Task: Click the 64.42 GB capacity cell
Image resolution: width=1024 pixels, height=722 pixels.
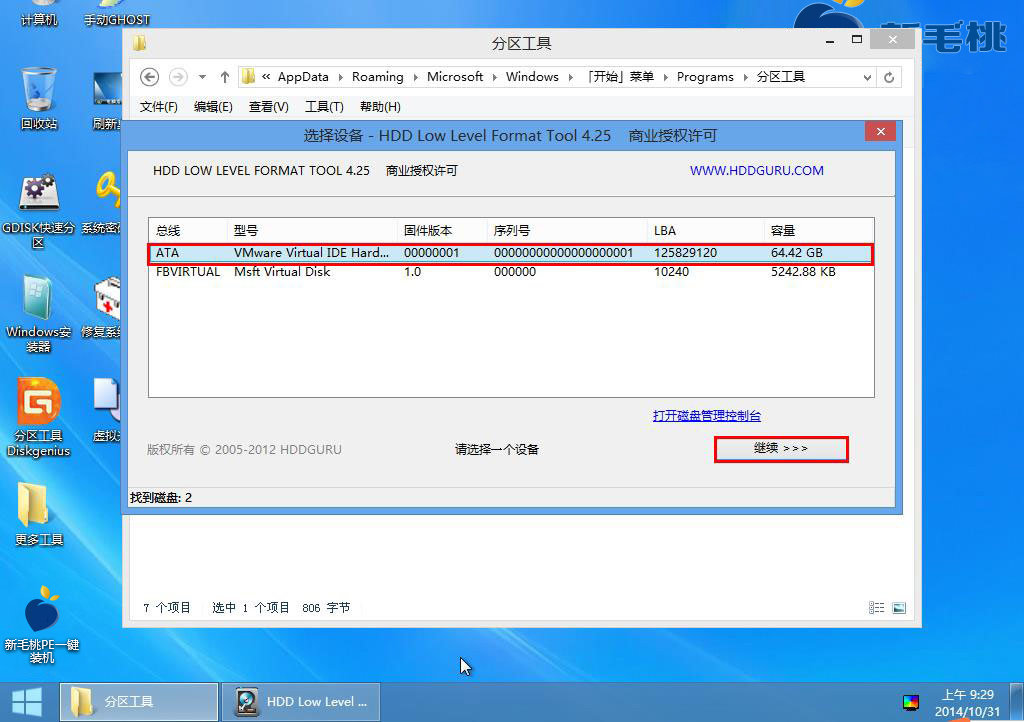Action: pyautogui.click(x=797, y=253)
